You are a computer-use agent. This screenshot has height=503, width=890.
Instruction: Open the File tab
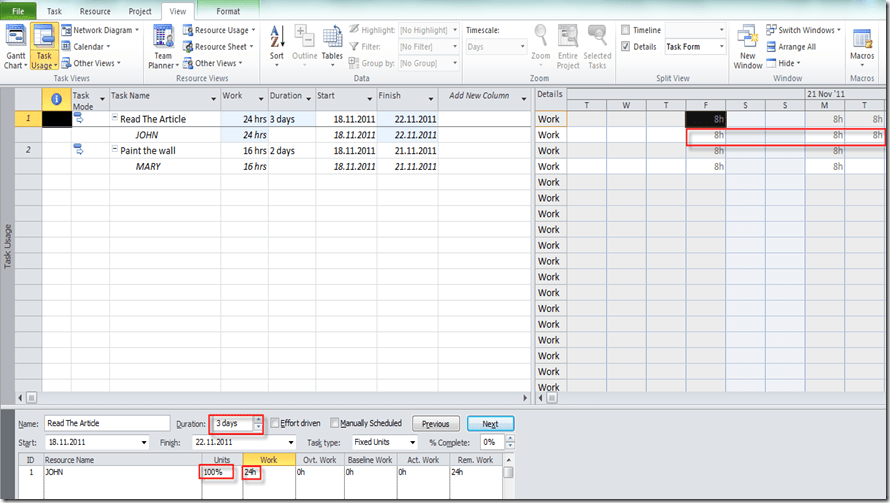[18, 11]
